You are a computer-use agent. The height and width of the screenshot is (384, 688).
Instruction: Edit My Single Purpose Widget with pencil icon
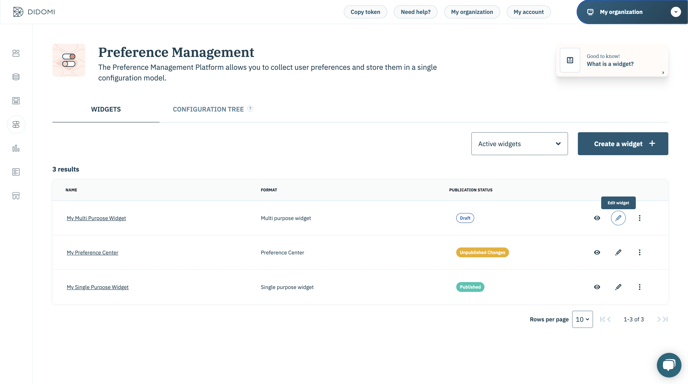pyautogui.click(x=618, y=287)
